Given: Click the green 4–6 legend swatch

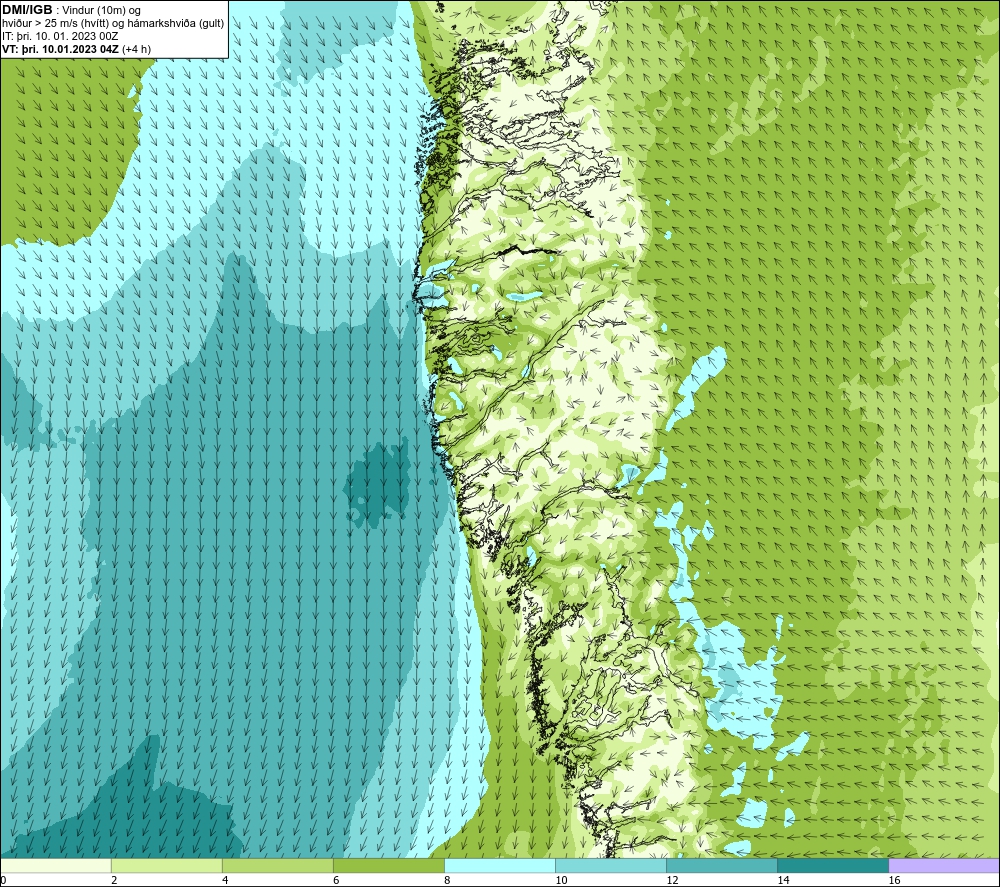Looking at the screenshot, I should 277,865.
